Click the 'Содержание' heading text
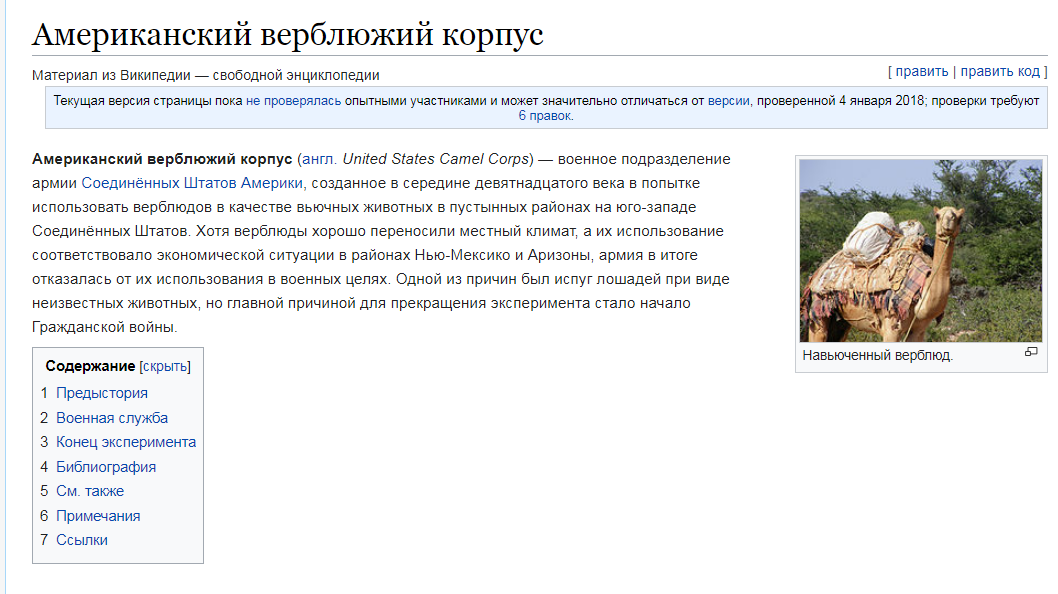1058x594 pixels. (x=90, y=367)
